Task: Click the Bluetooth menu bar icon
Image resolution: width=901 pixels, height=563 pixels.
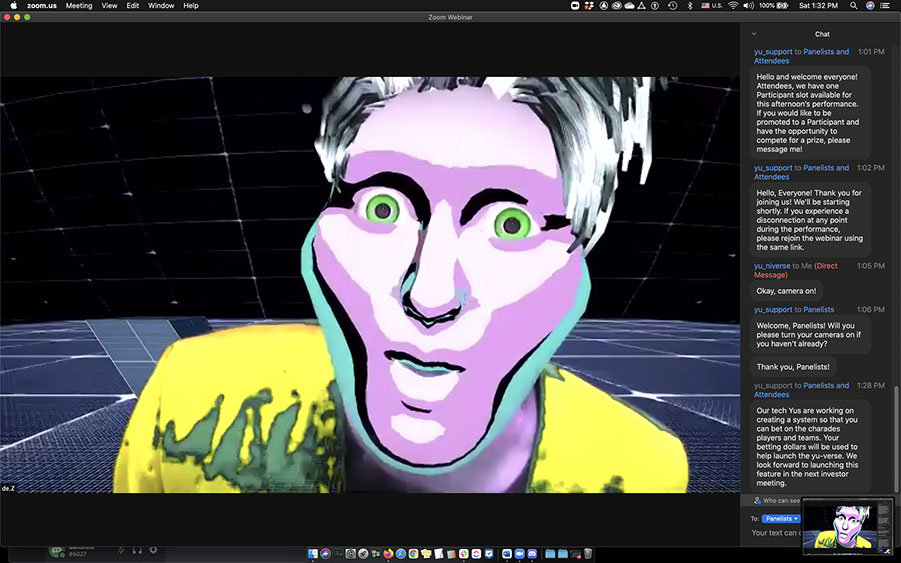Action: [689, 6]
